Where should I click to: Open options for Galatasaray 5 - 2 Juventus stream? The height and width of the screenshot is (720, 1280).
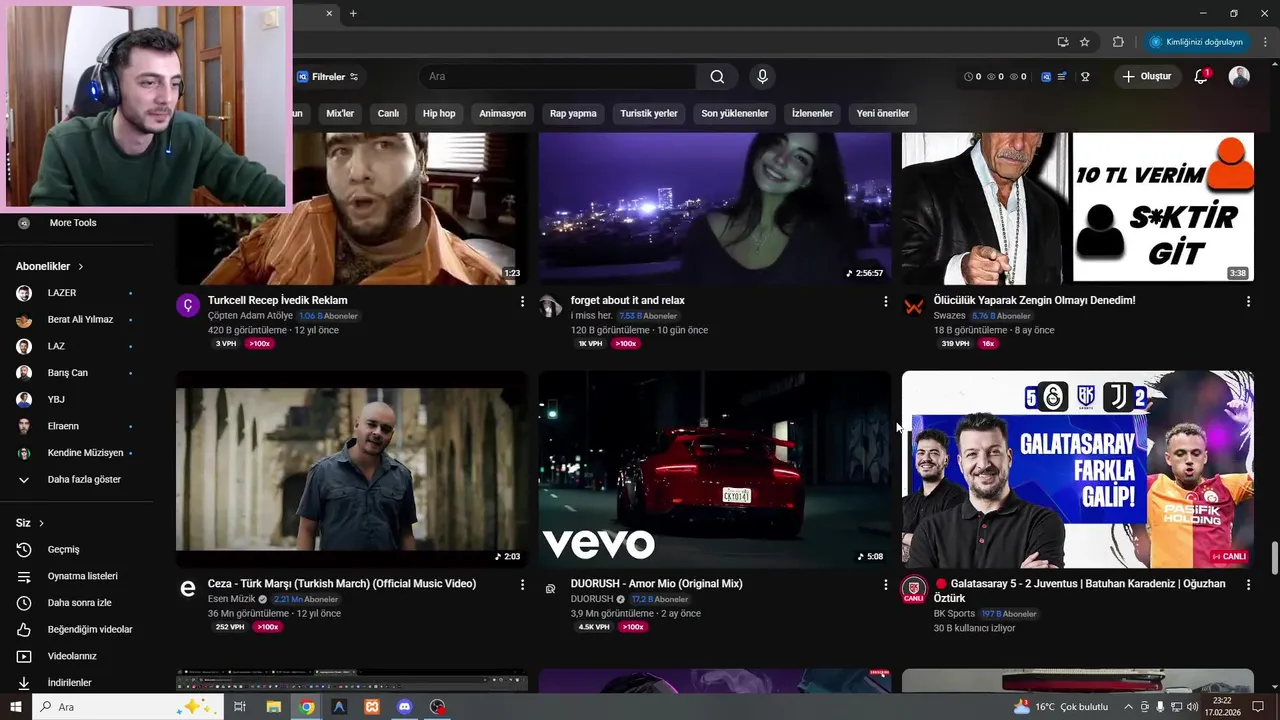pyautogui.click(x=1248, y=584)
